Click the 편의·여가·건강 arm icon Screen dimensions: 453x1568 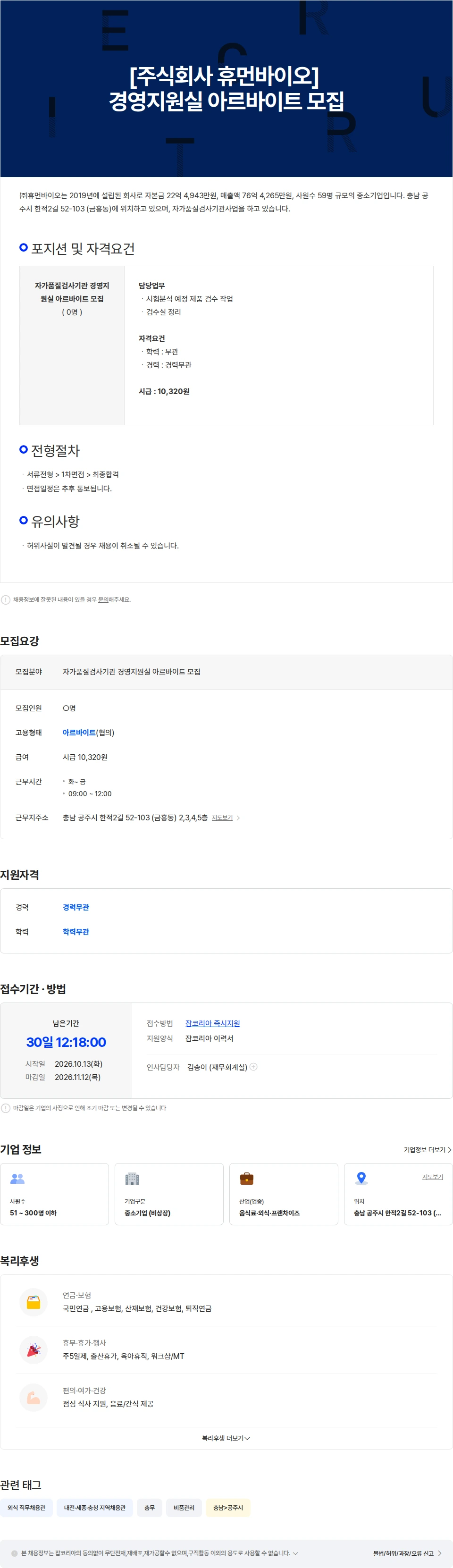point(34,1398)
